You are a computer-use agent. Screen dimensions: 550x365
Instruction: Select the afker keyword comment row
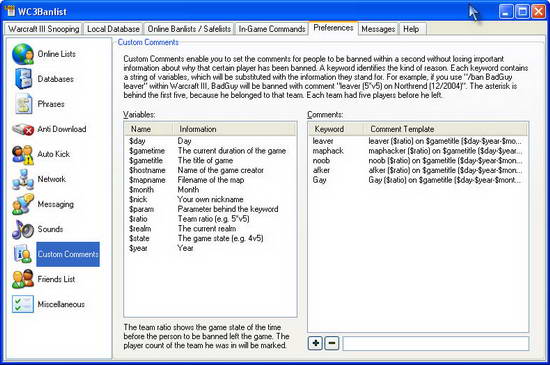[x=418, y=170]
